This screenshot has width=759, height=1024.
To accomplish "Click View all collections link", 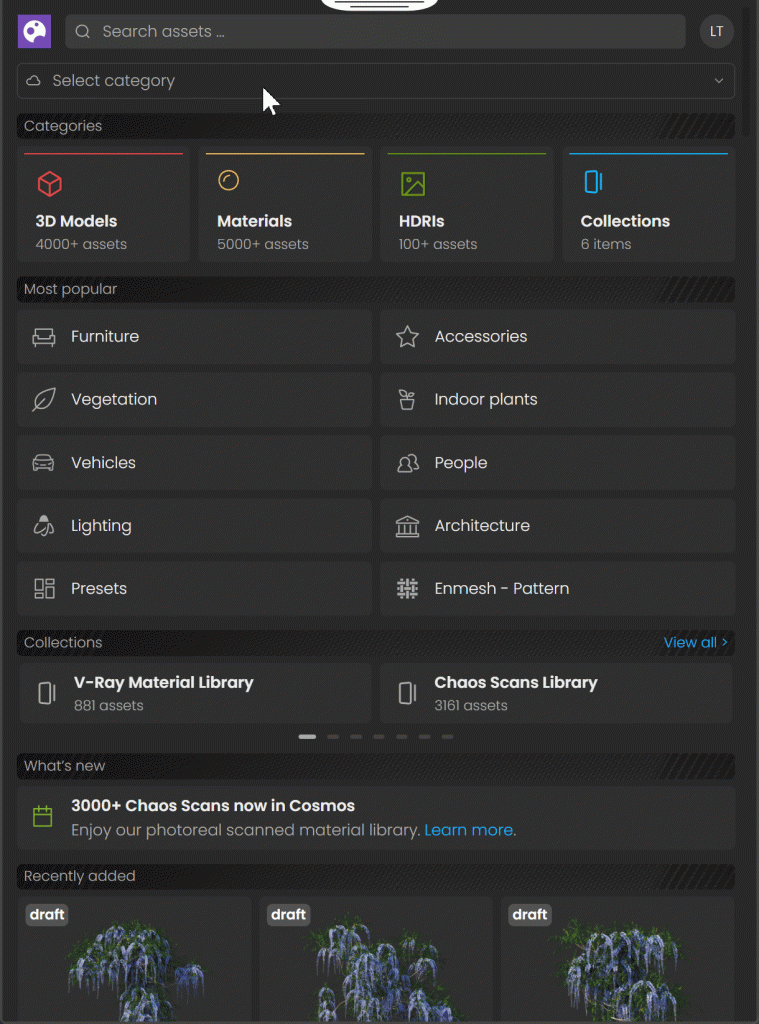I will coord(695,643).
